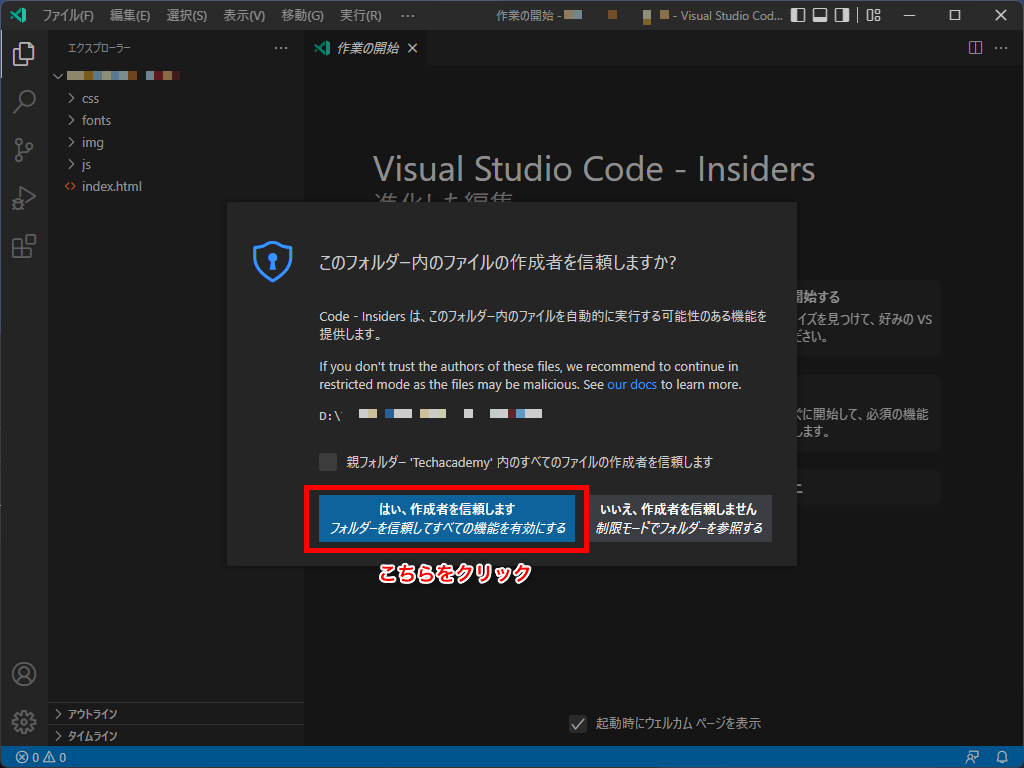
Task: Open the Extensions view icon
Action: click(x=24, y=247)
